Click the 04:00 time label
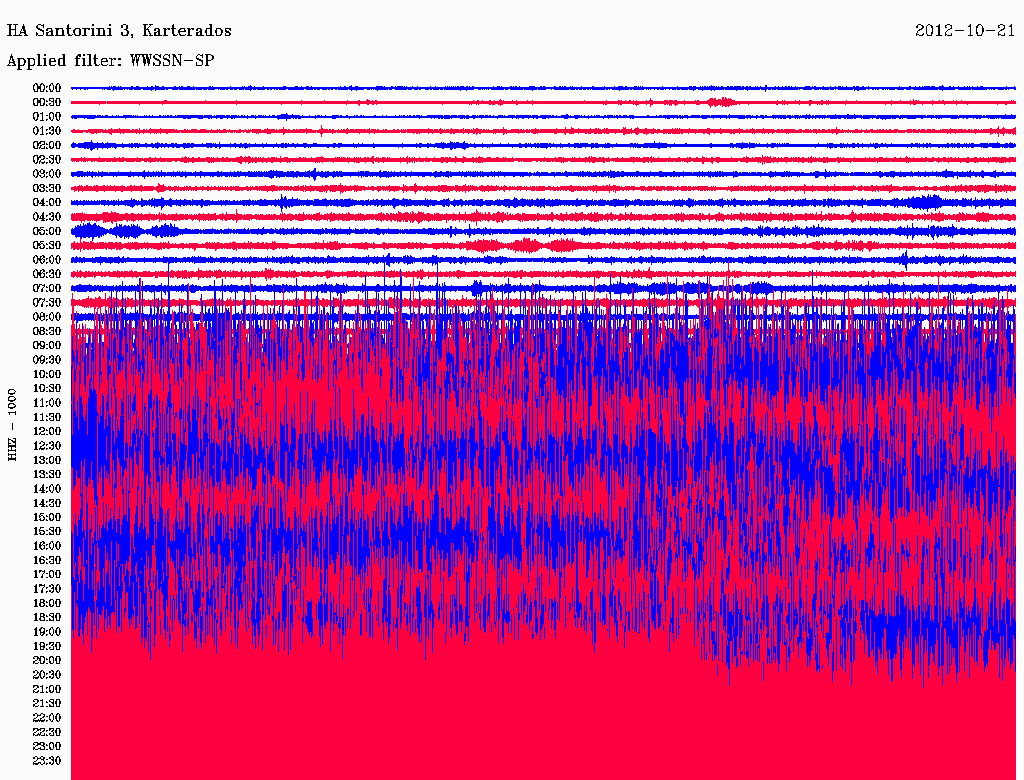Image resolution: width=1024 pixels, height=780 pixels. tap(47, 202)
